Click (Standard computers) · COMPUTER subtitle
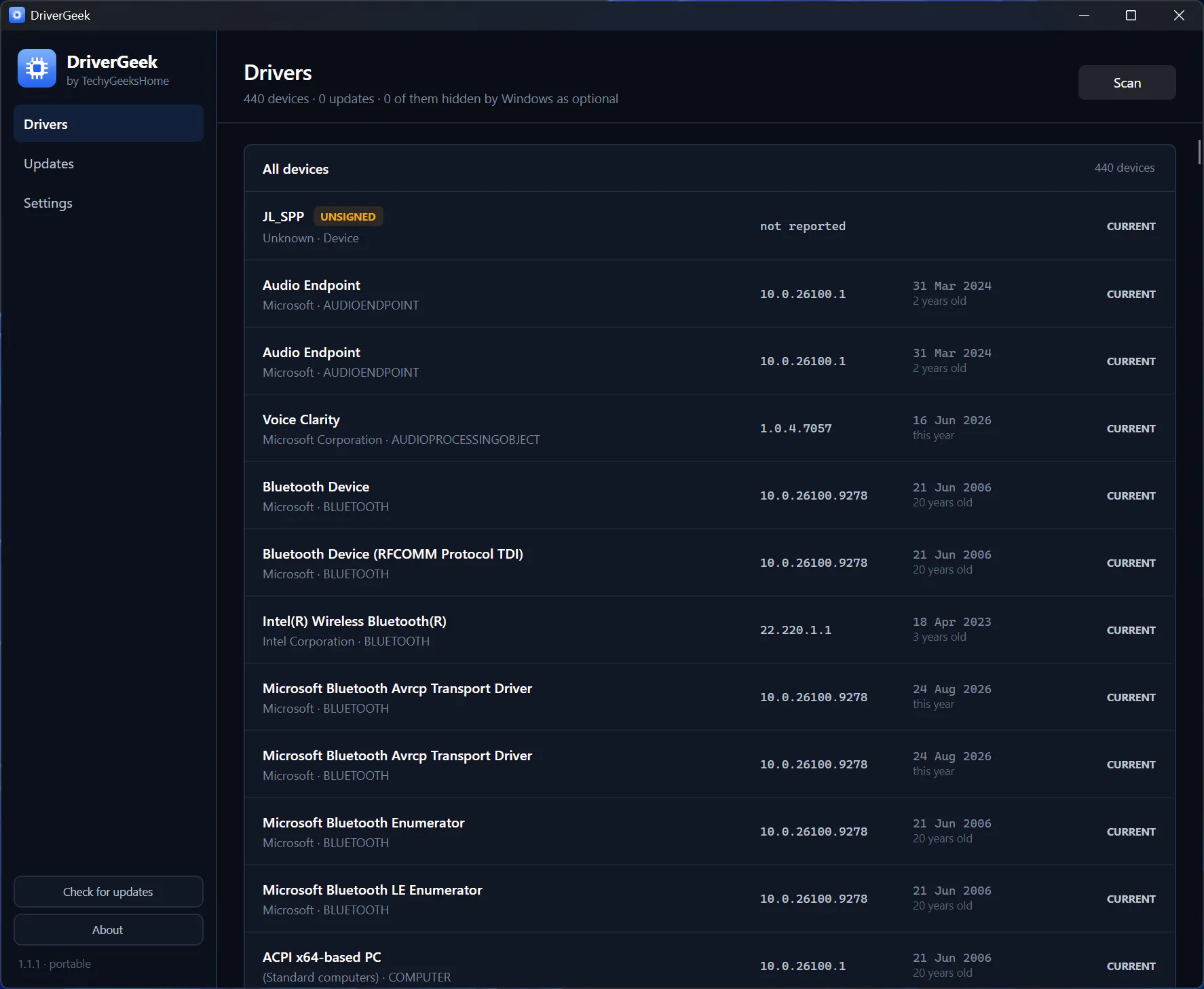This screenshot has width=1204, height=989. 356,977
